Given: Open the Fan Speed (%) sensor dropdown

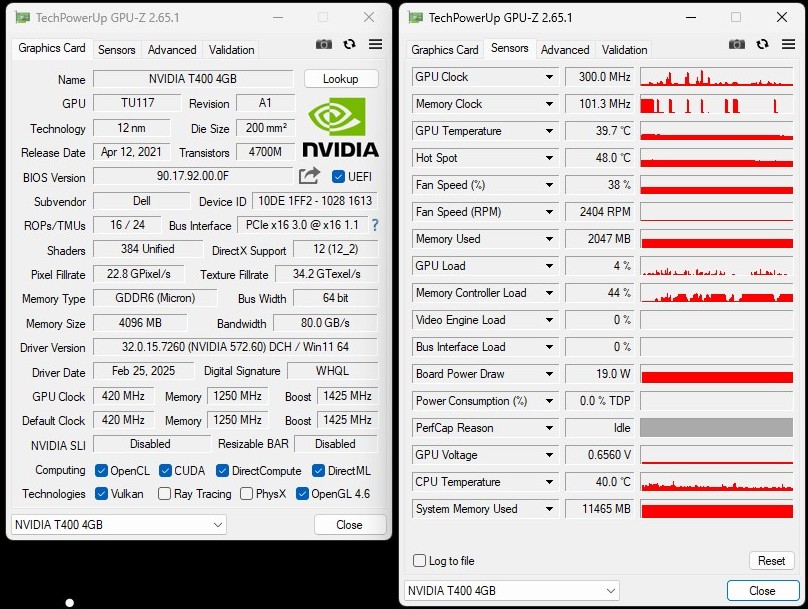Looking at the screenshot, I should [549, 184].
